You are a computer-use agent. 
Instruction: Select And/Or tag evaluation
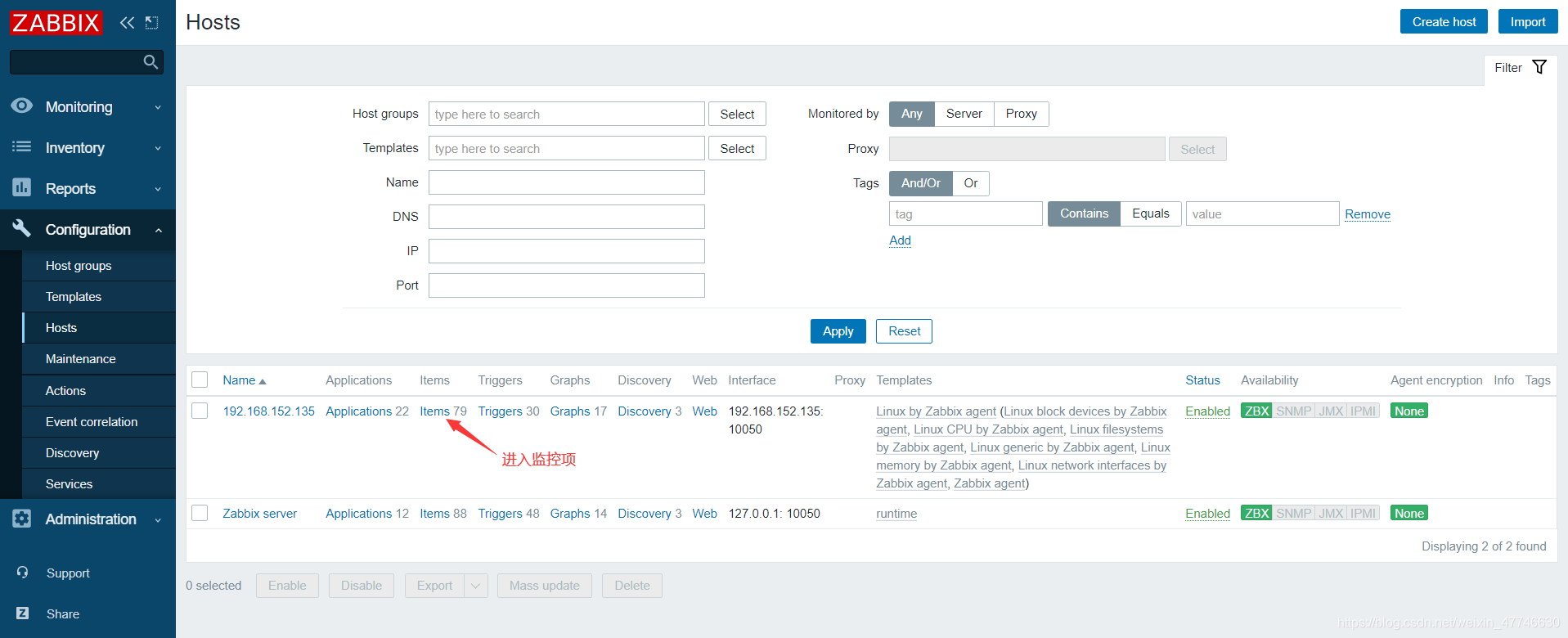click(x=921, y=183)
